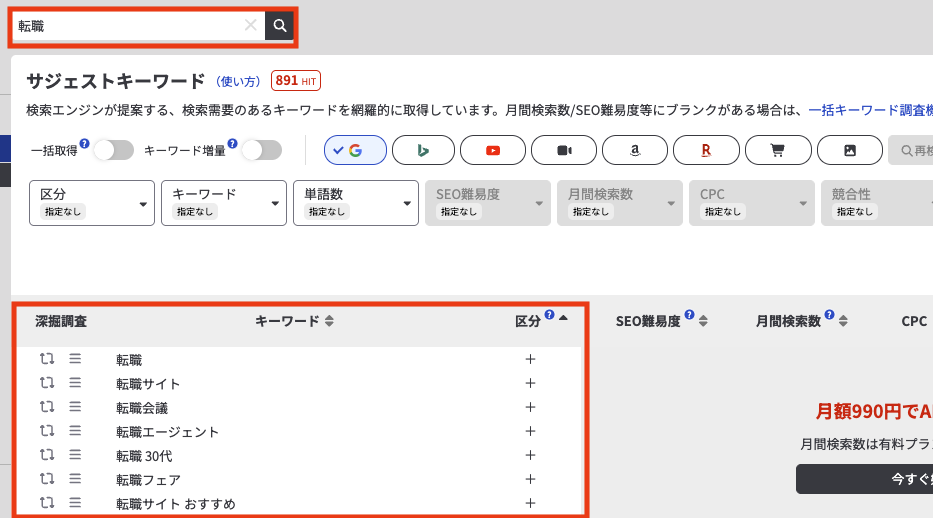Click the re-search loop icon for 転職会議 row
The image size is (933, 518).
pos(47,407)
